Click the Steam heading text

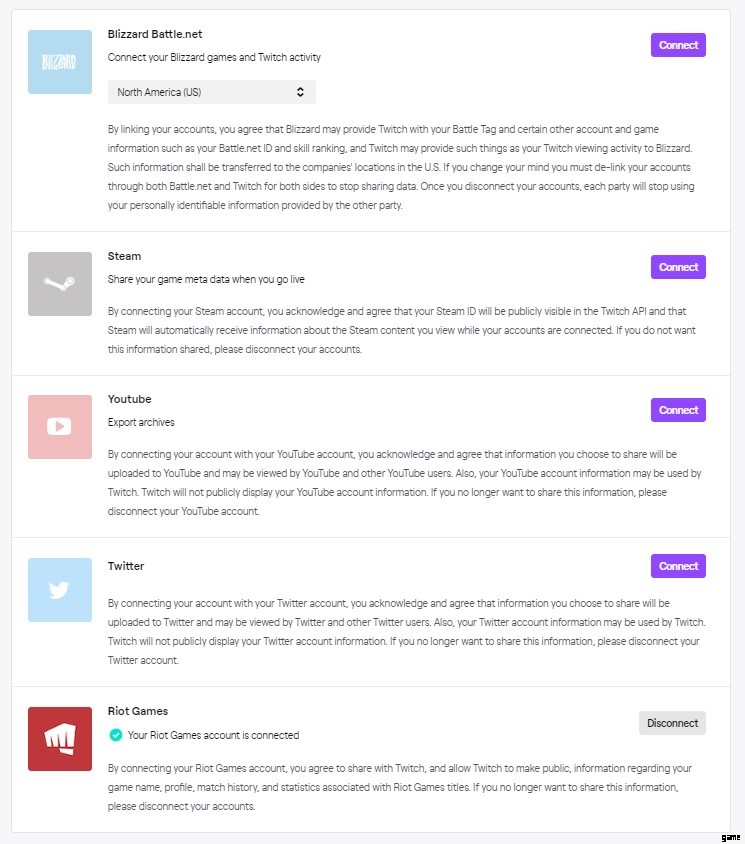(124, 256)
